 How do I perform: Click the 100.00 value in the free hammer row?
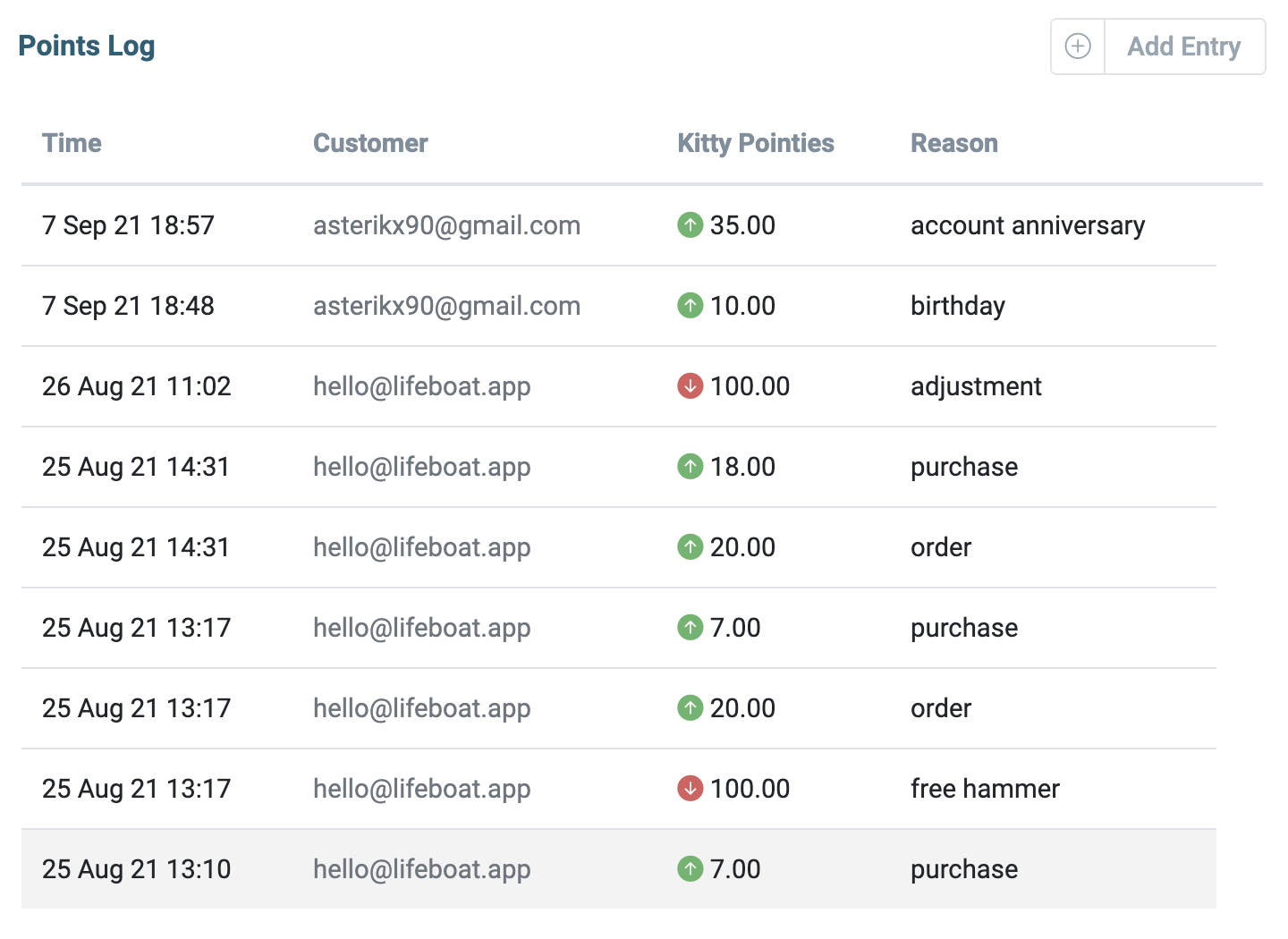click(x=750, y=789)
